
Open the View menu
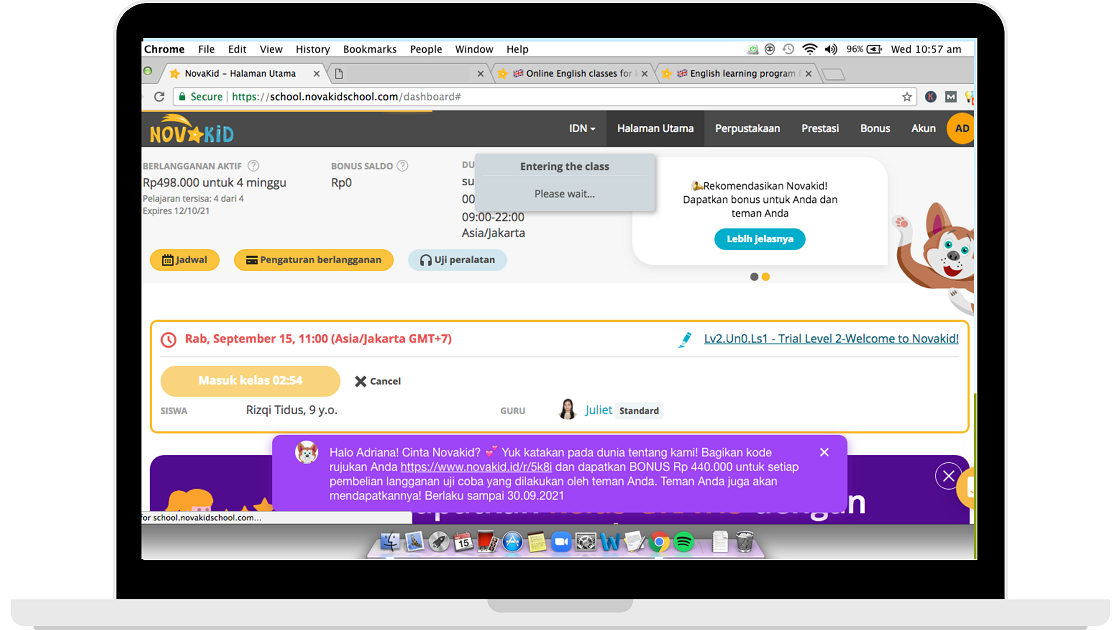[x=271, y=49]
